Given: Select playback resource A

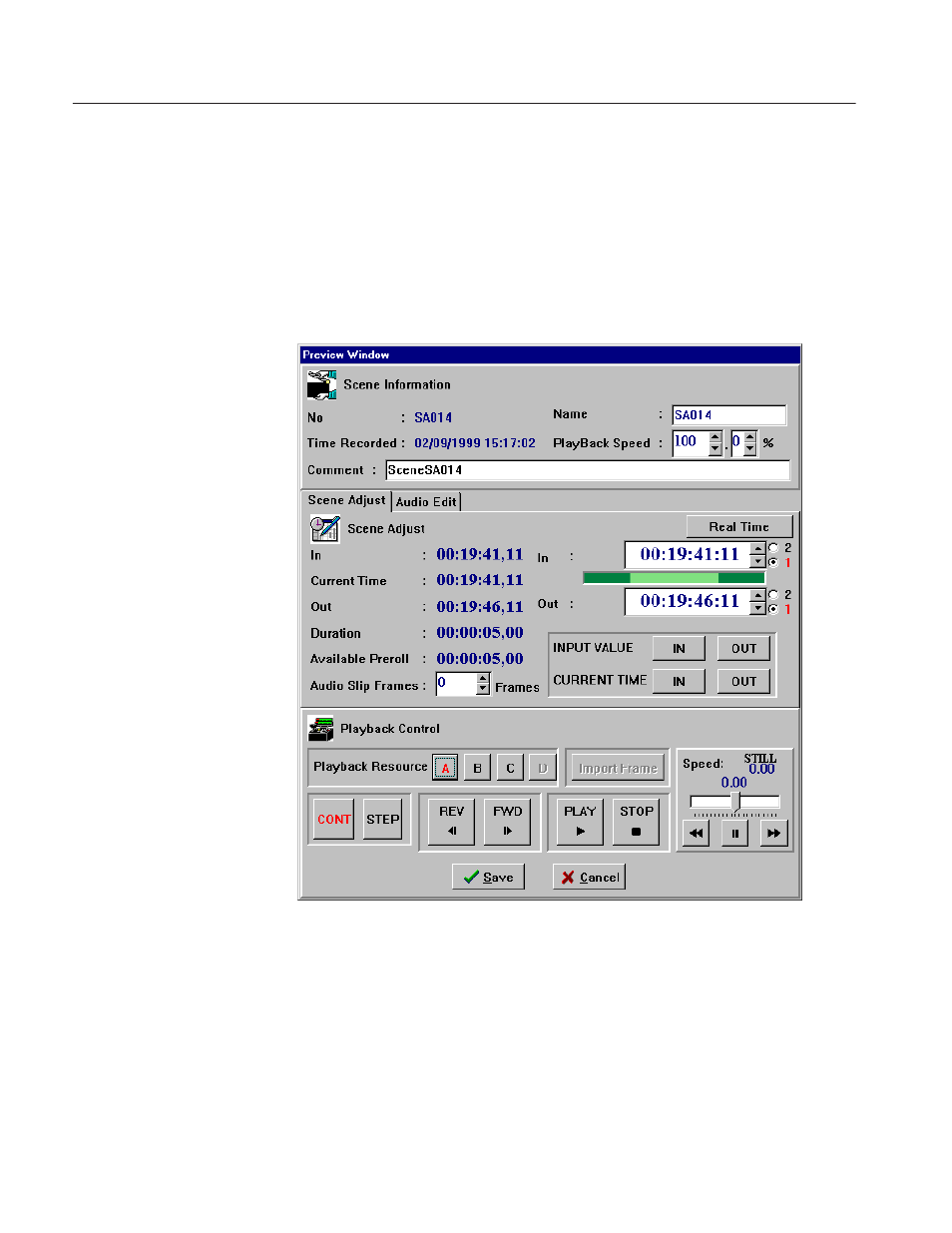Looking at the screenshot, I should pyautogui.click(x=445, y=768).
